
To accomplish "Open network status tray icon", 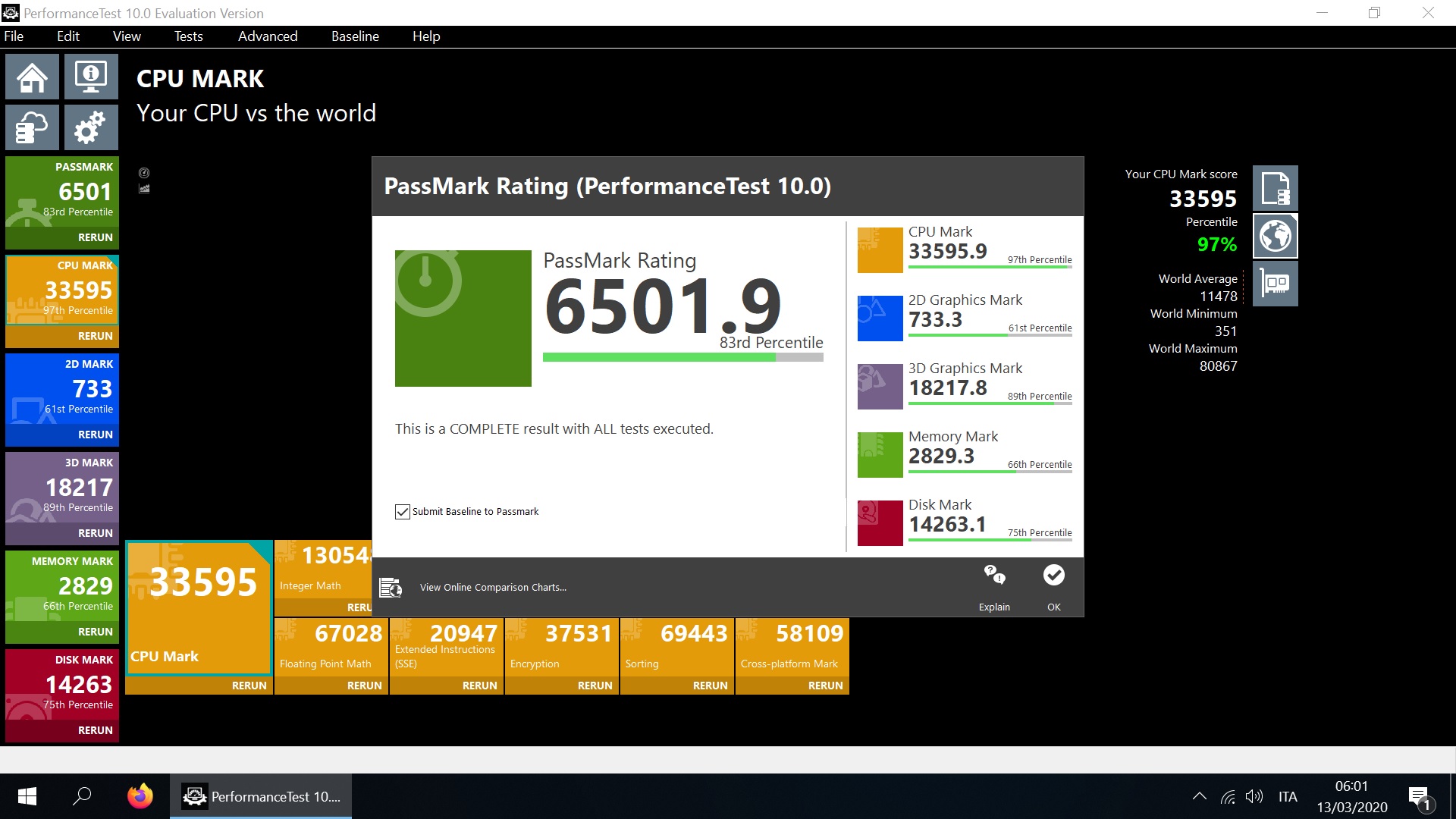I will click(x=1228, y=796).
